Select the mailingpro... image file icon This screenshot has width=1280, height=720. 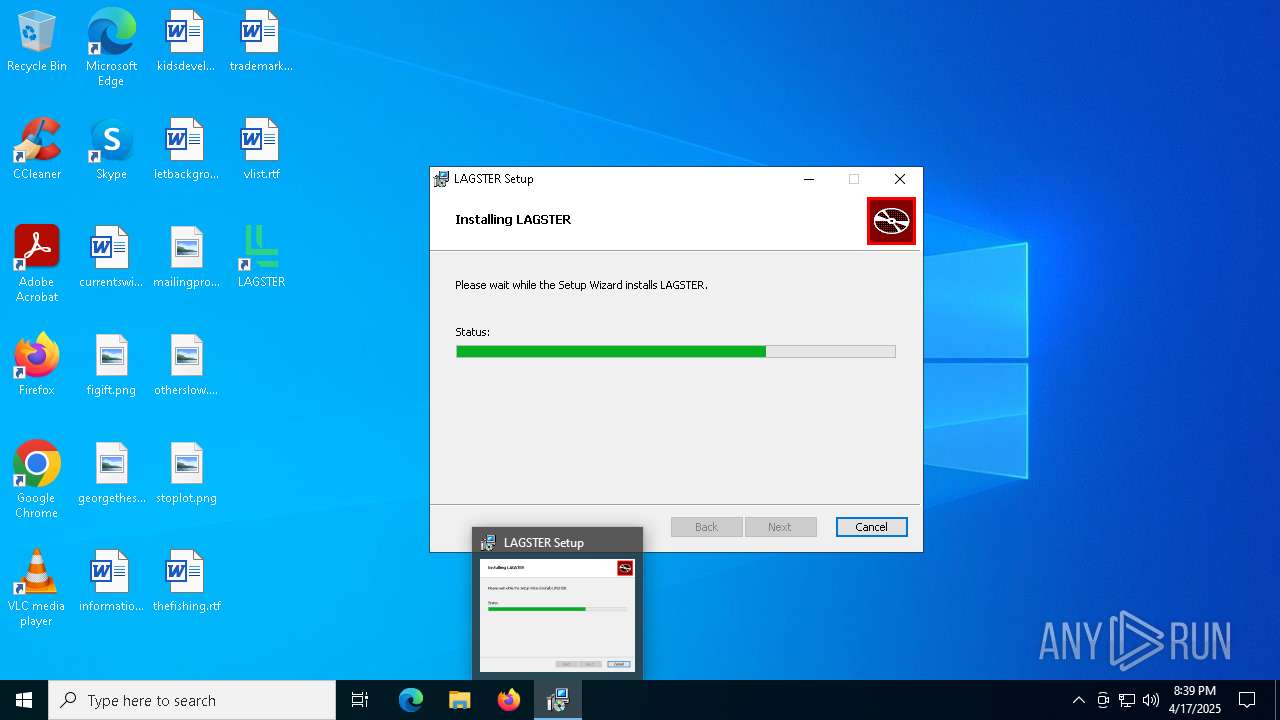click(x=185, y=257)
